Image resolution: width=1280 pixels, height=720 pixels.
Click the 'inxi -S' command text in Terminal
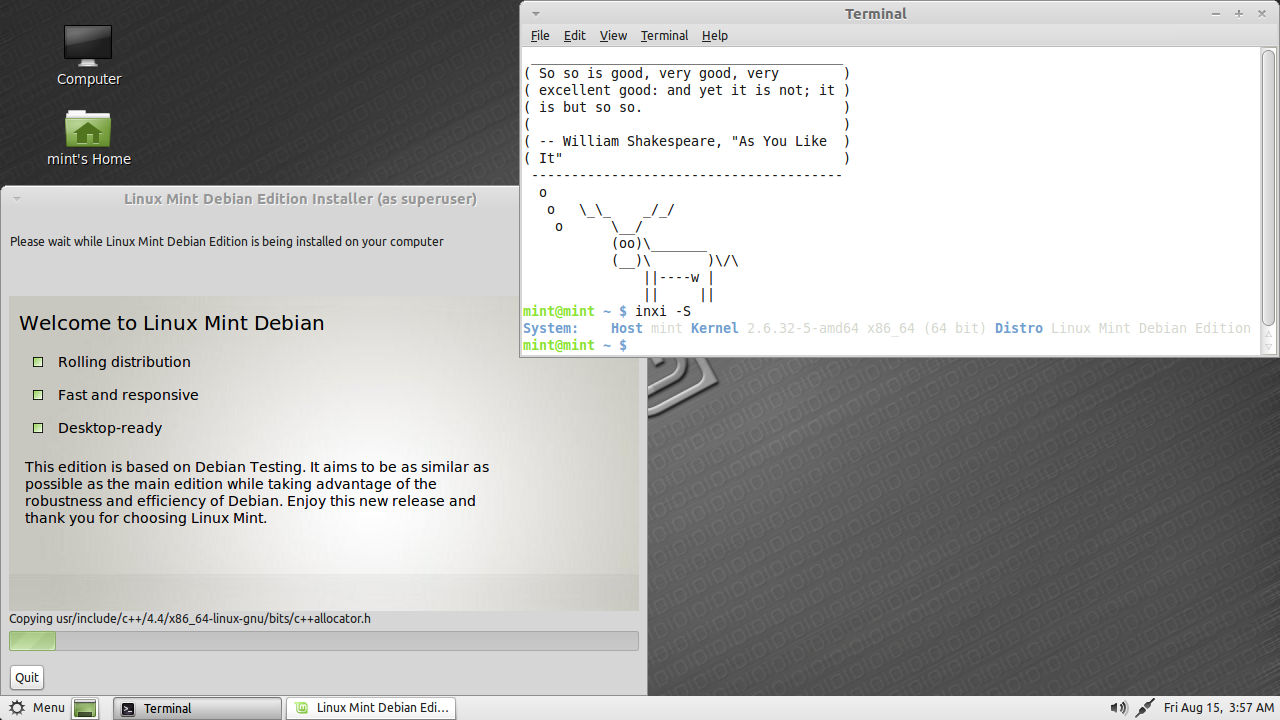663,311
